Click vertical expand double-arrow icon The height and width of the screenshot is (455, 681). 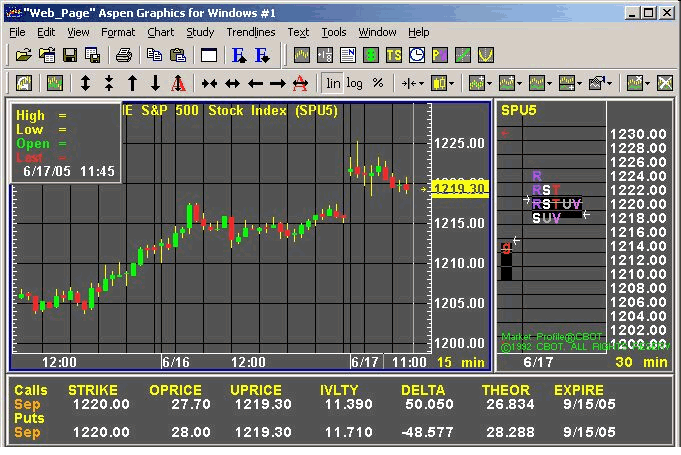pos(85,83)
